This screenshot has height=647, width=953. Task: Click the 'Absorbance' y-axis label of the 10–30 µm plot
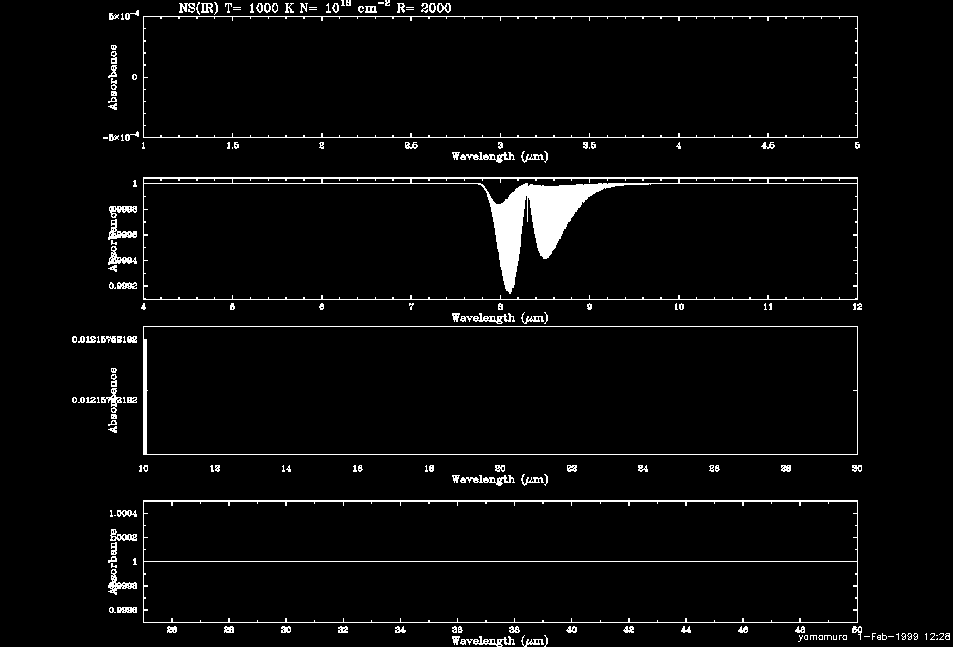(113, 400)
